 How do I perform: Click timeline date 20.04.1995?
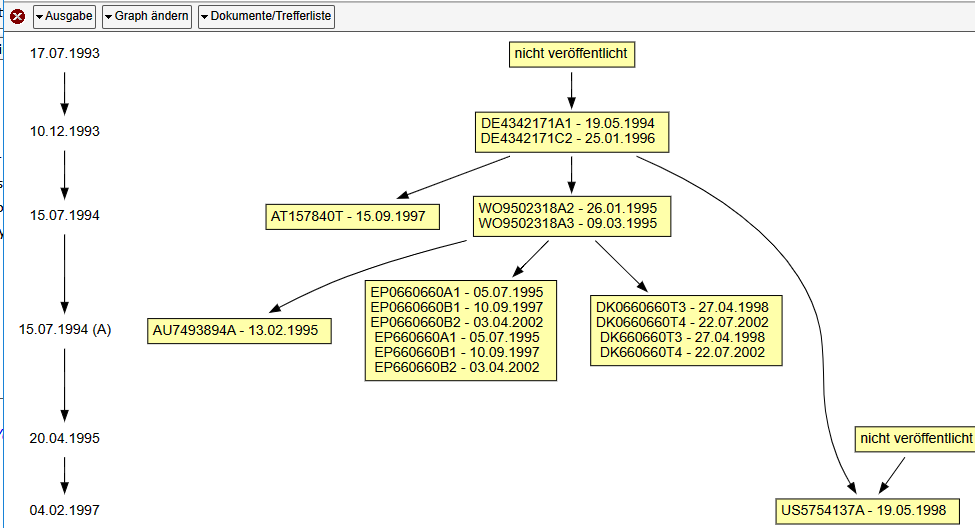[65, 438]
